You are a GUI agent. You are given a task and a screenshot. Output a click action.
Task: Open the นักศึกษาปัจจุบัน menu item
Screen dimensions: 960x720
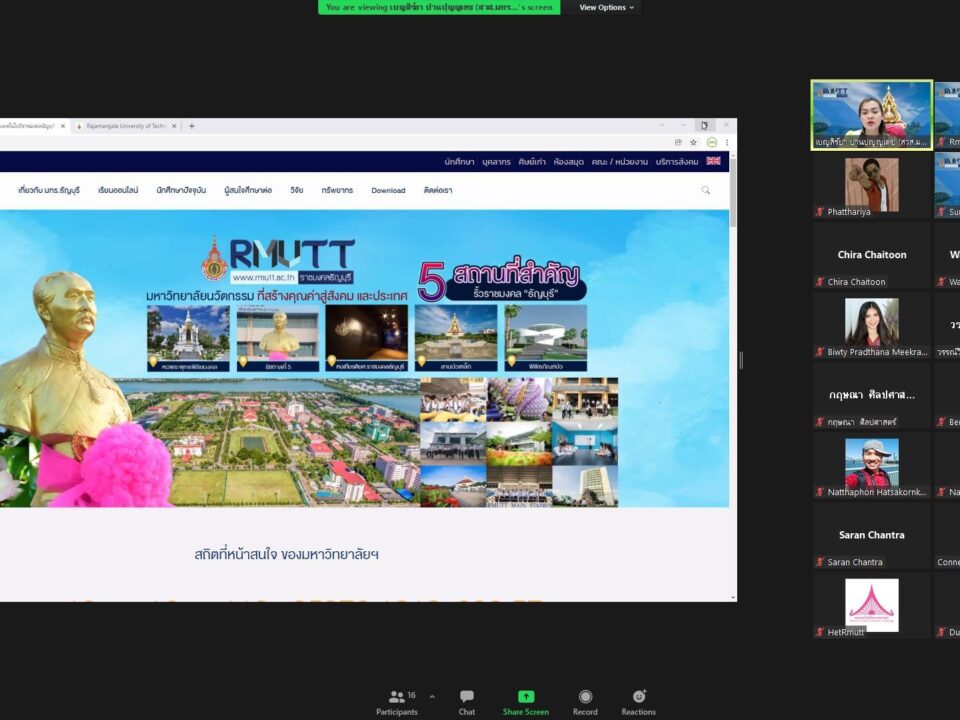pyautogui.click(x=181, y=190)
